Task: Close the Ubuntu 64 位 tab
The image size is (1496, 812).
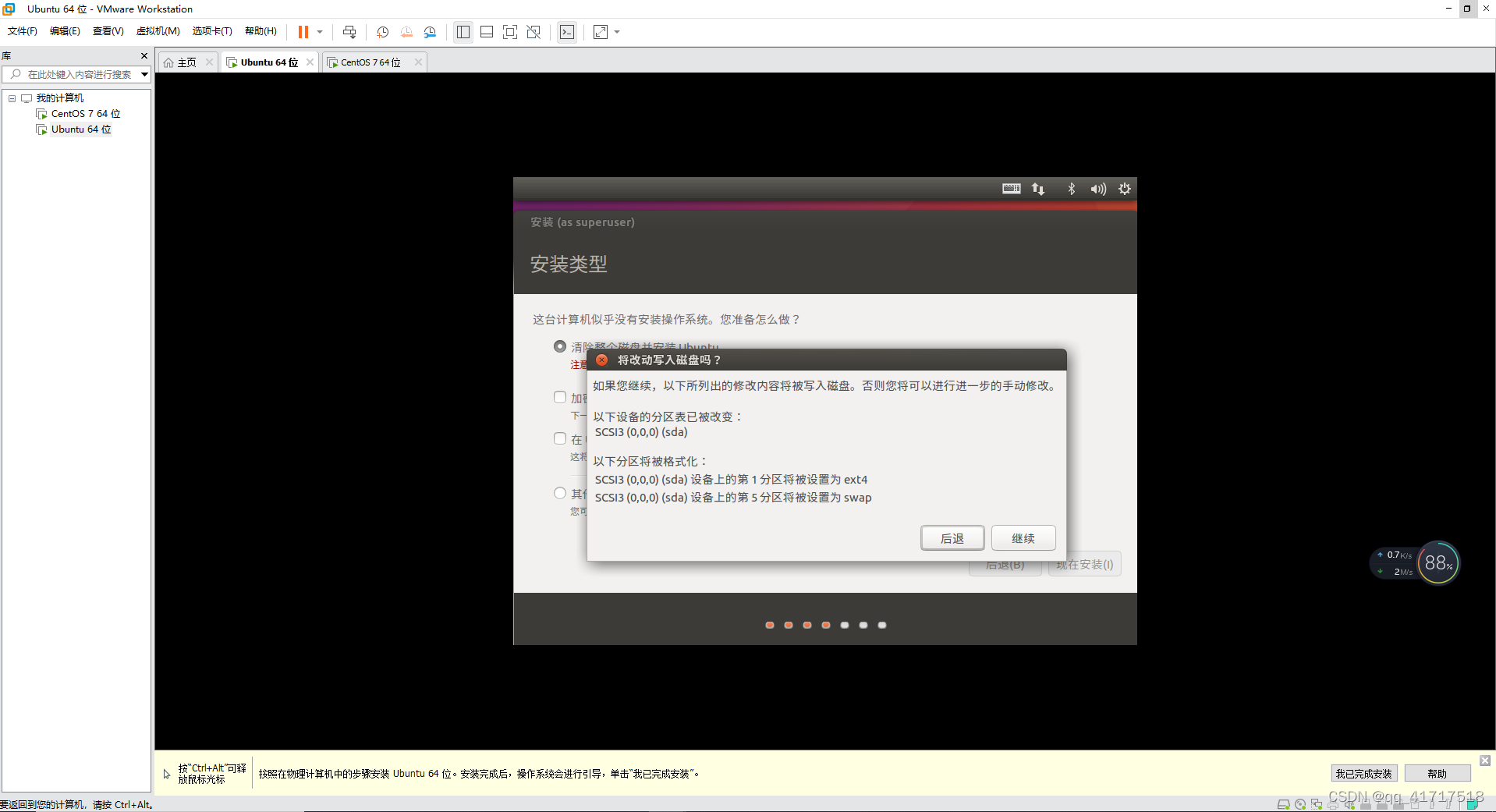Action: [310, 62]
